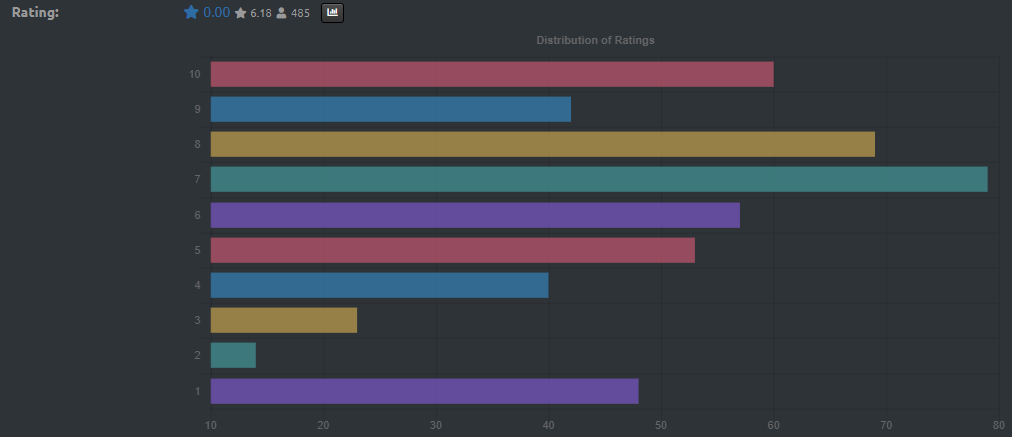
Task: Click the small teal bar for rating 2
Action: (233, 355)
